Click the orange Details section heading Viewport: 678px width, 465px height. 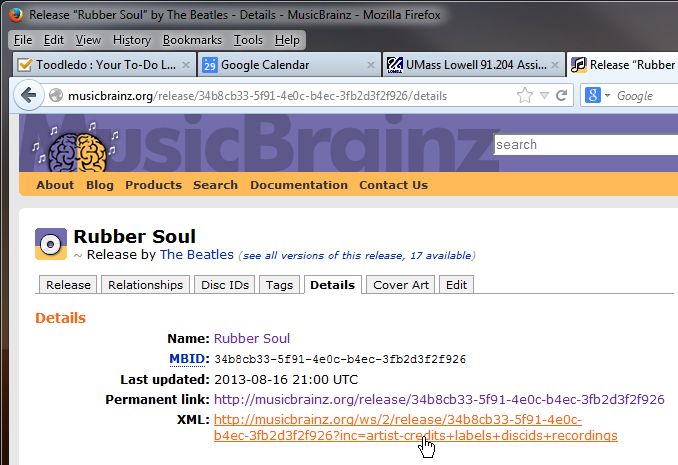[61, 318]
